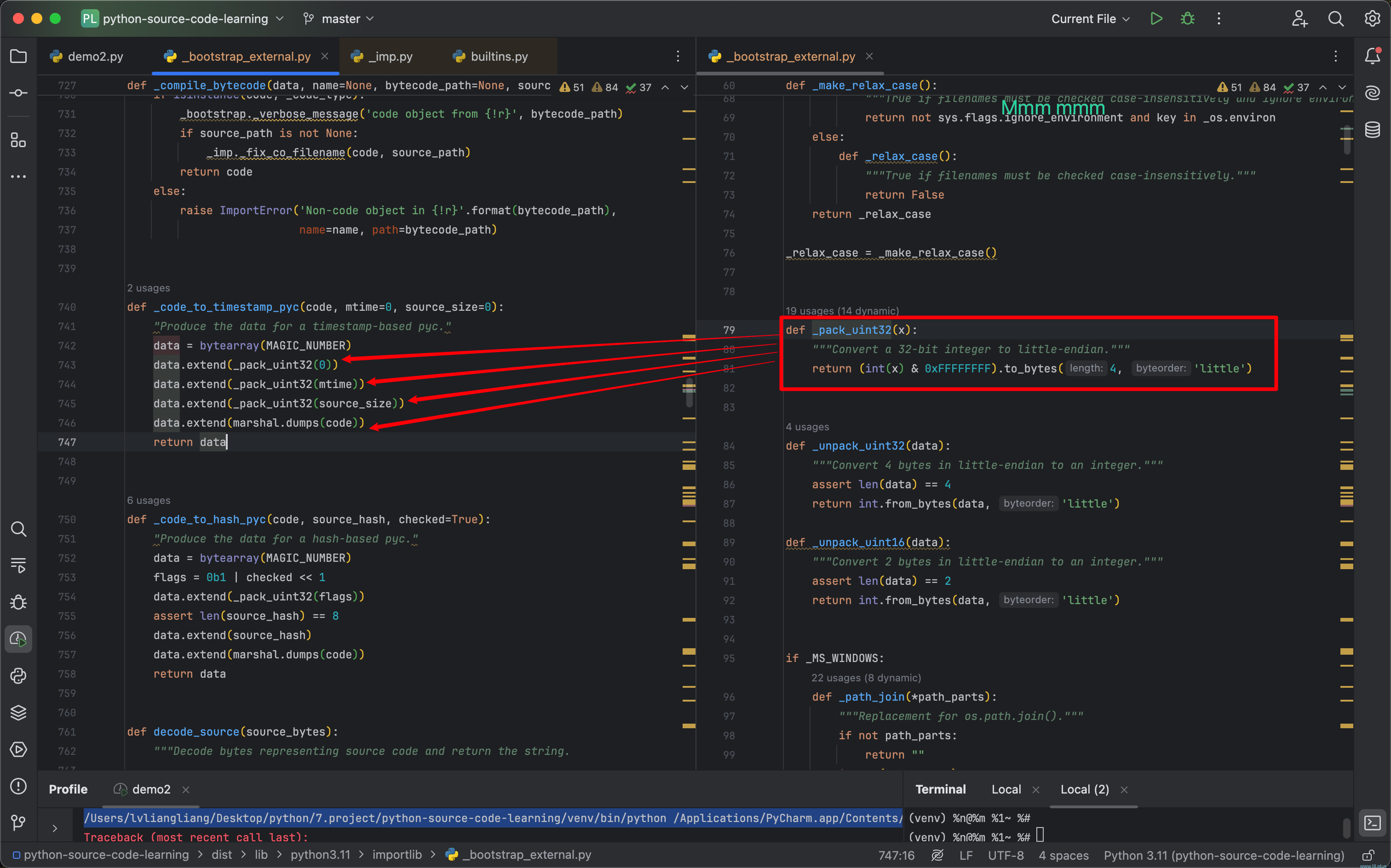Close the right pane _bootstrap_external.py tab
Screen dimensions: 1391x868
pos(869,56)
